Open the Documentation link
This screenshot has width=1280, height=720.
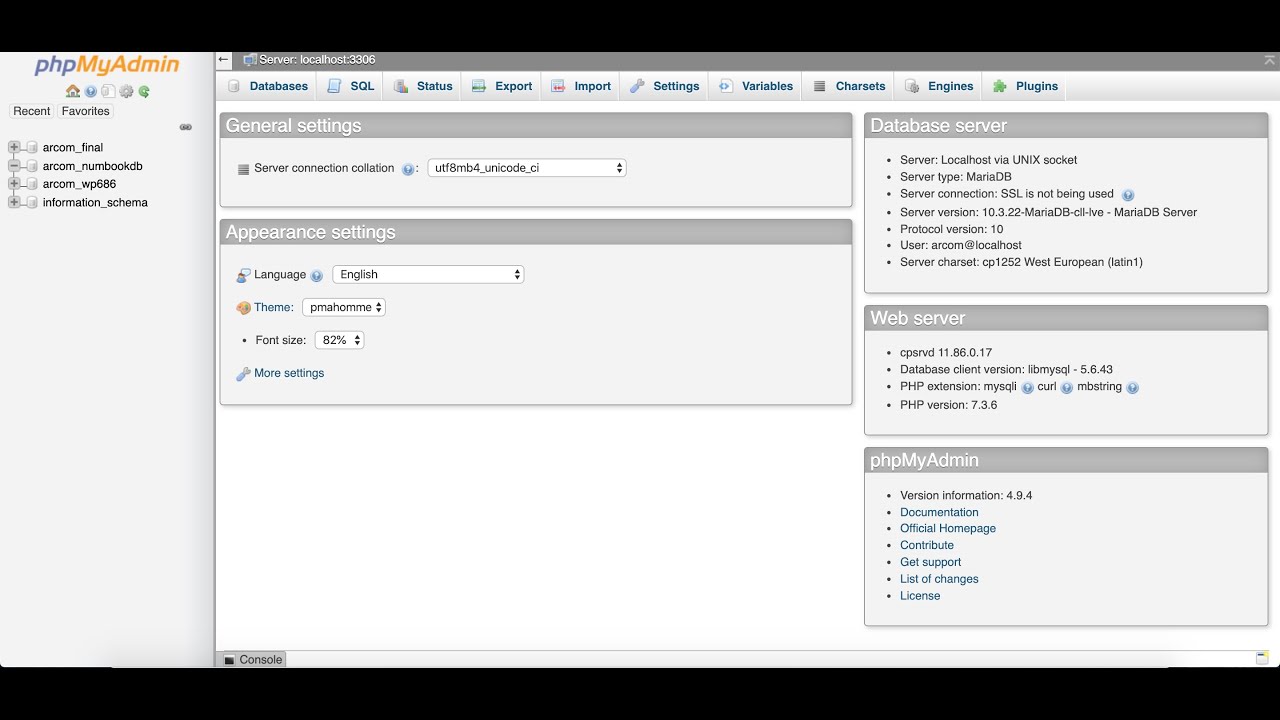[x=939, y=512]
